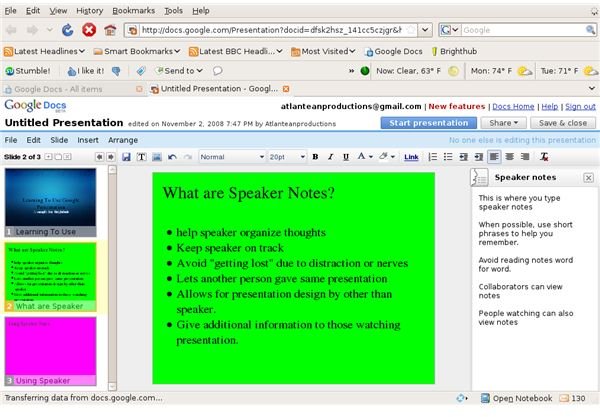The image size is (600, 417).
Task: Click the New features link
Action: click(457, 106)
